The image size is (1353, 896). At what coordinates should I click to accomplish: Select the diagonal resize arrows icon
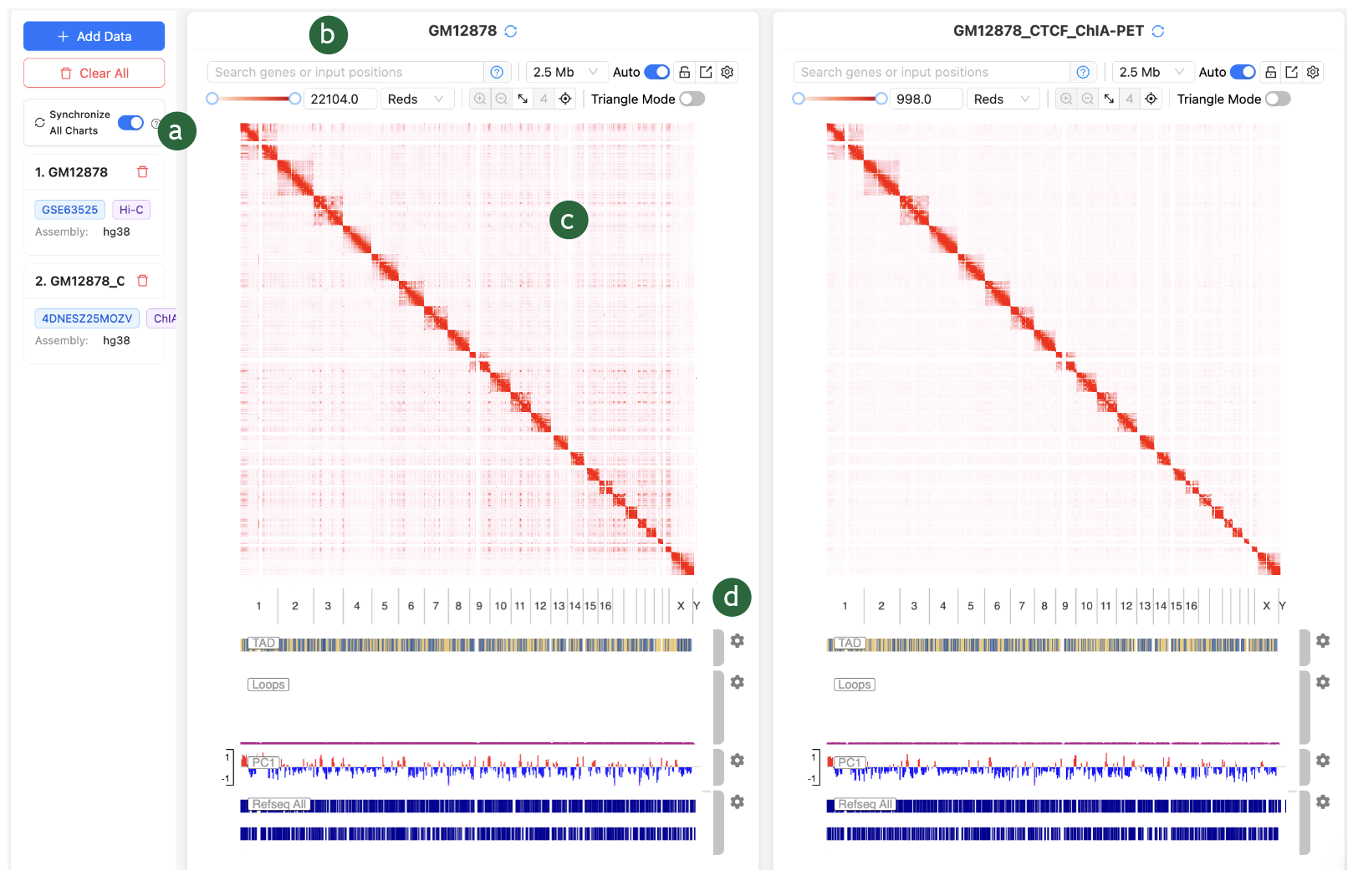click(x=523, y=99)
